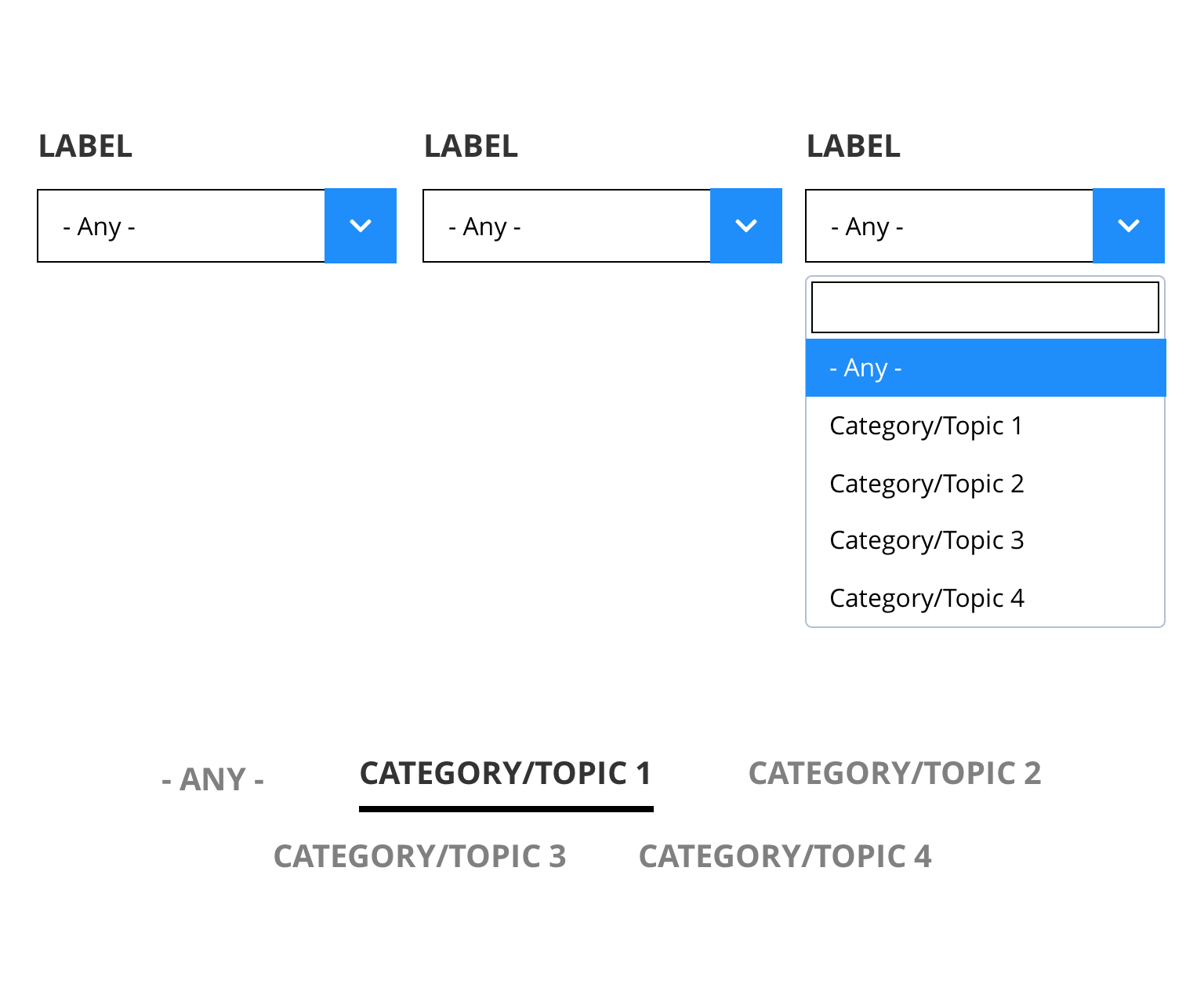This screenshot has width=1204, height=991.
Task: Click the blue chevron of the middle dropdown
Action: 746,226
